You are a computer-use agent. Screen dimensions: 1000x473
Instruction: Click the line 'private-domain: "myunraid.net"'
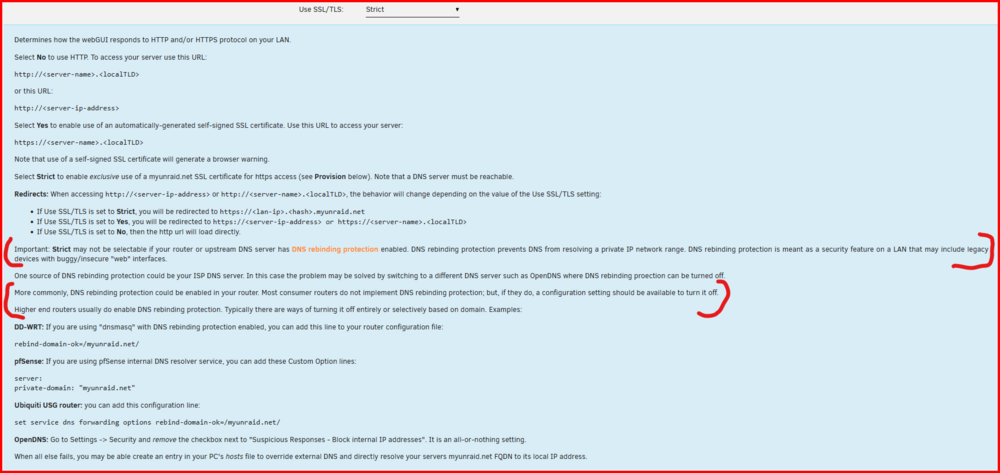point(75,388)
